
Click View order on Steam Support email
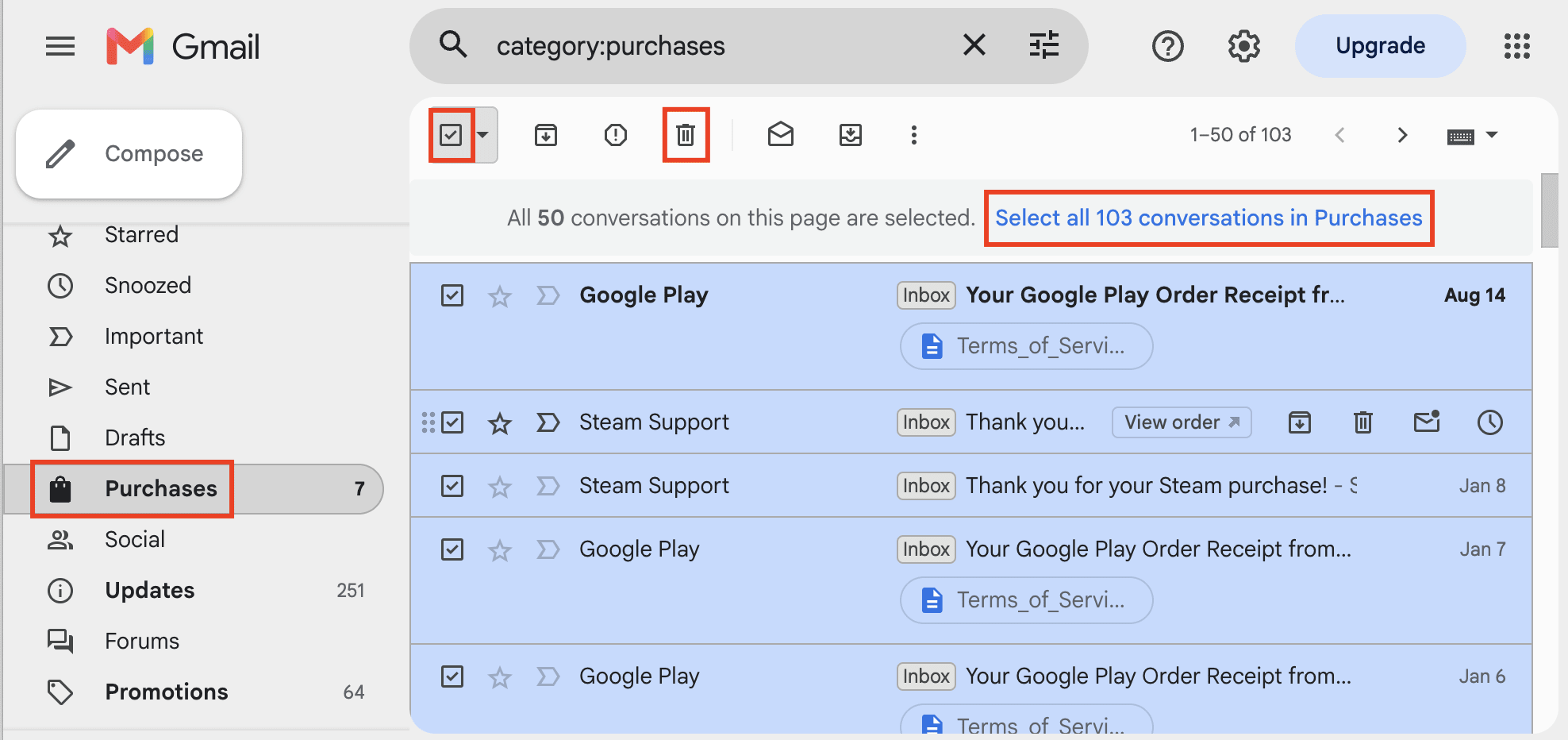pos(1182,422)
